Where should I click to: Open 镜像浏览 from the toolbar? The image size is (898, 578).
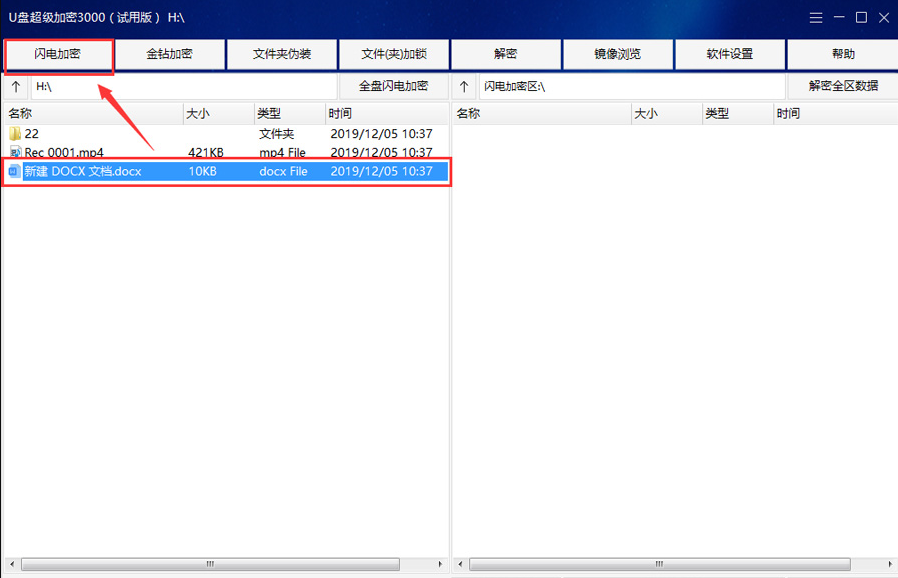(x=617, y=54)
